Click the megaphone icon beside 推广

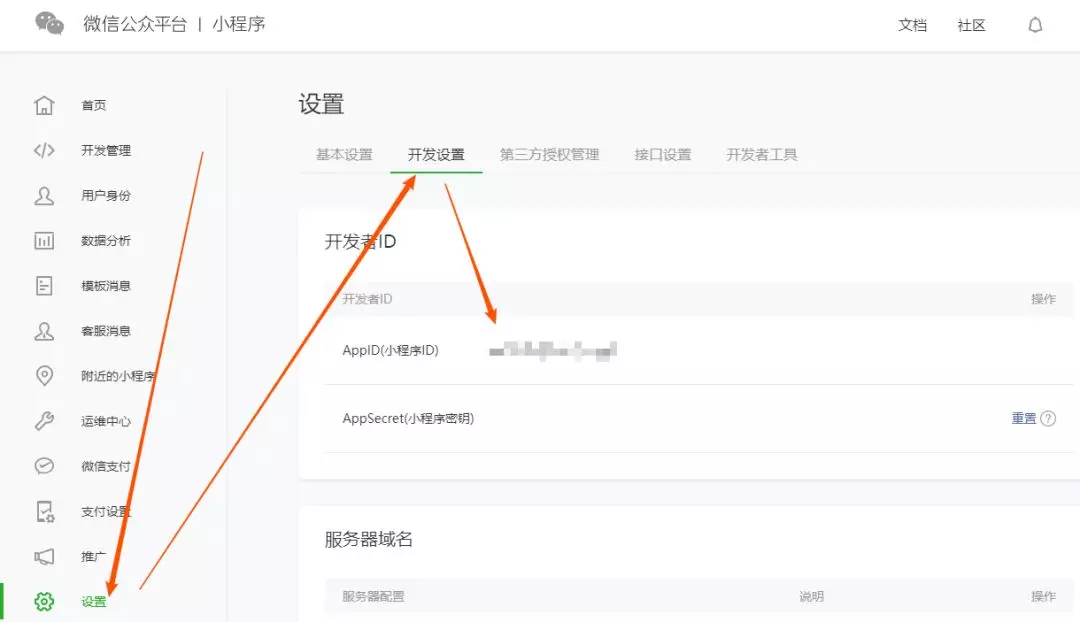point(44,557)
